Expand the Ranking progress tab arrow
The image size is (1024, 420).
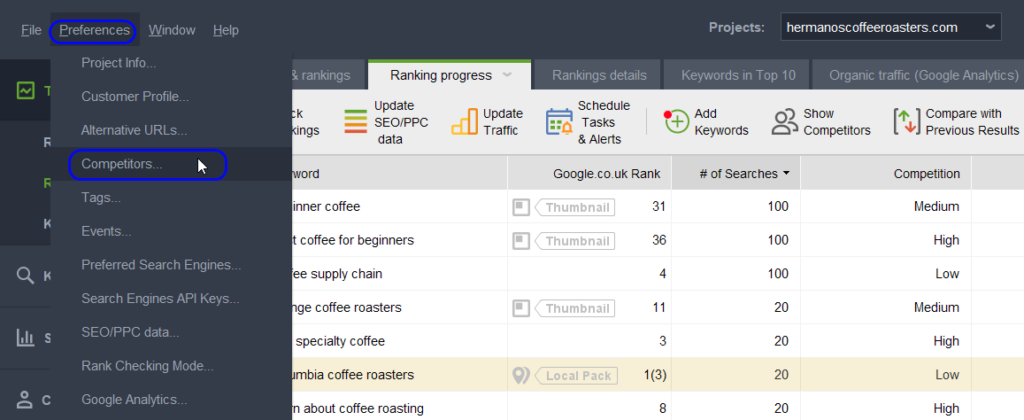pos(508,75)
